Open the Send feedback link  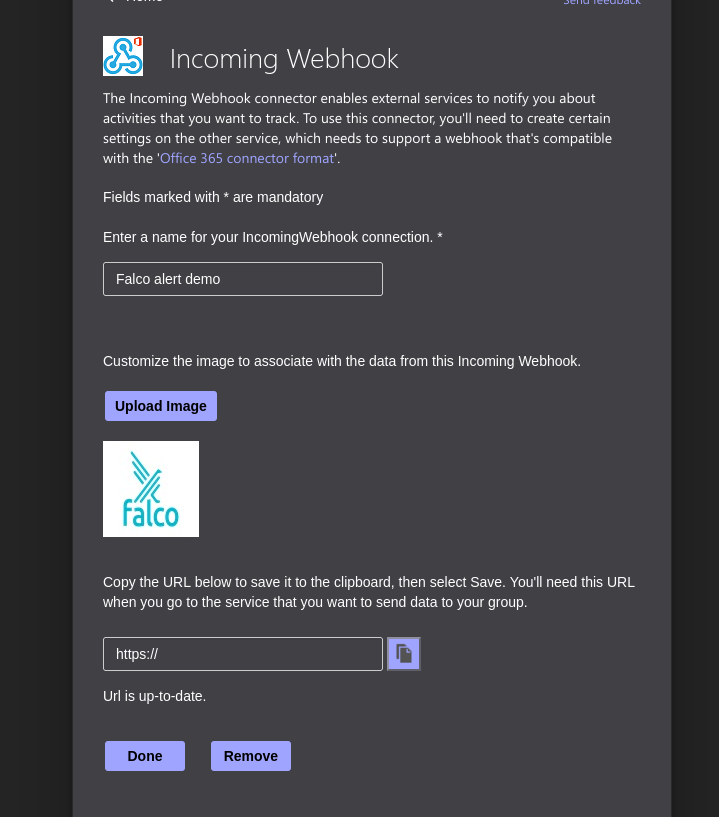[x=602, y=3]
